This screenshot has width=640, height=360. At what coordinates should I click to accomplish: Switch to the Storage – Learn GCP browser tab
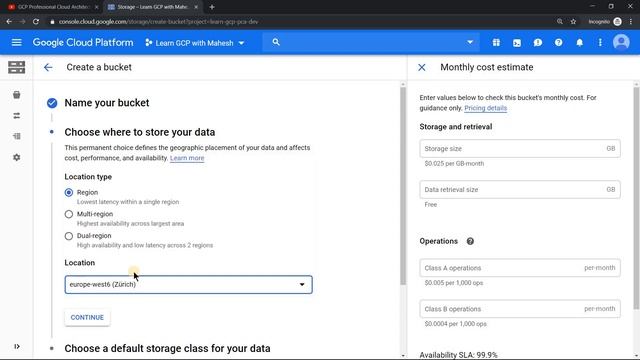(x=152, y=7)
